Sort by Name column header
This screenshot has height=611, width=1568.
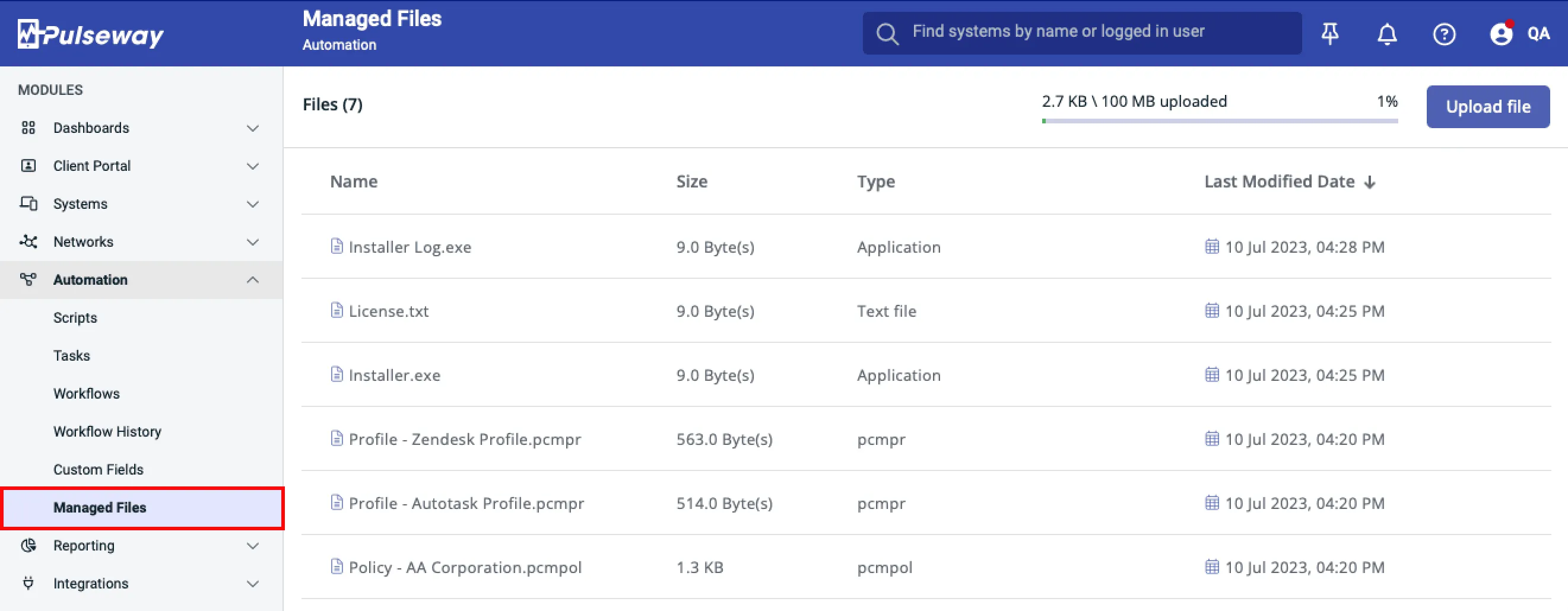pos(354,182)
